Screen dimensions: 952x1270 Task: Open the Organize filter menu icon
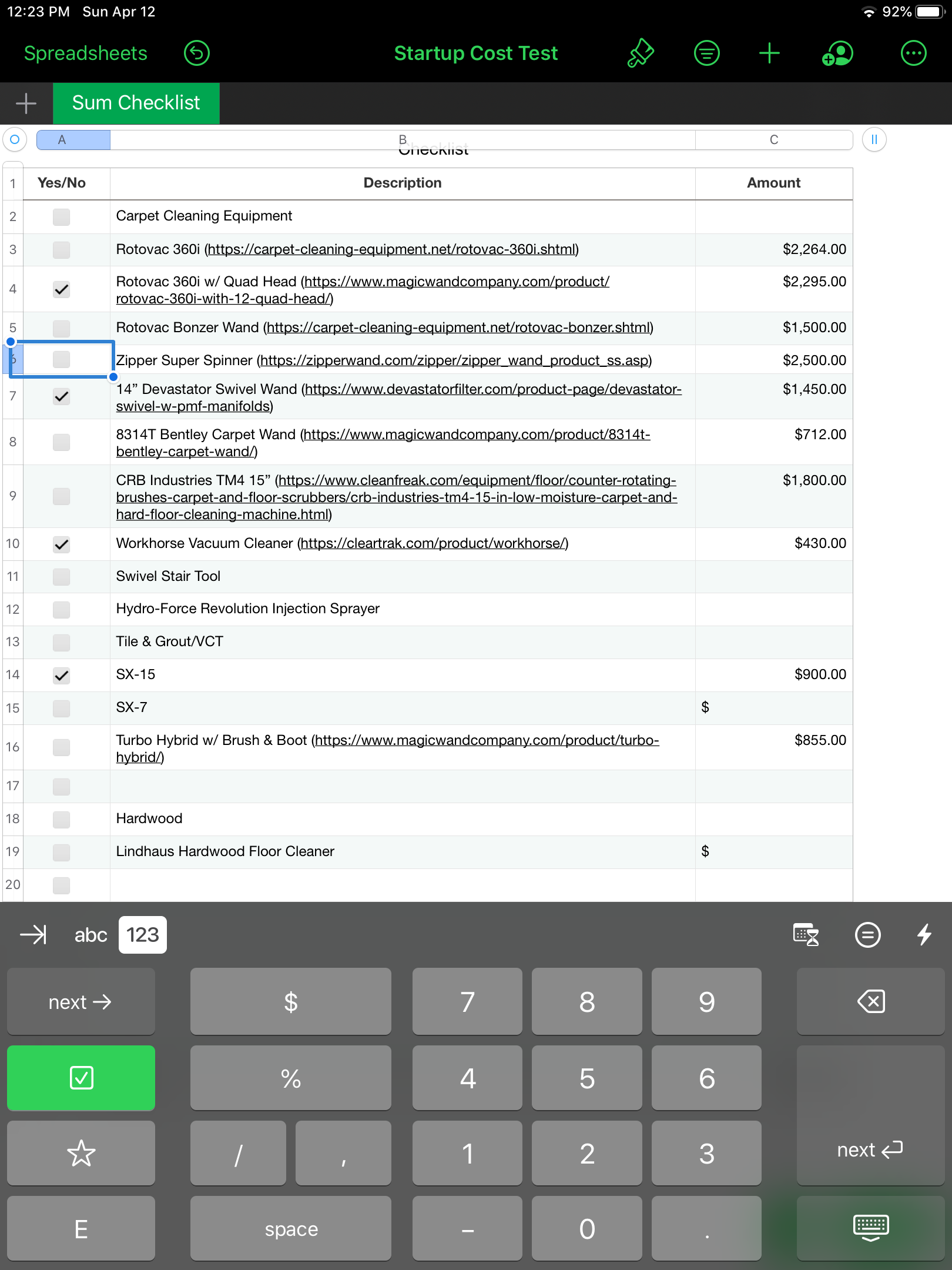coord(706,54)
